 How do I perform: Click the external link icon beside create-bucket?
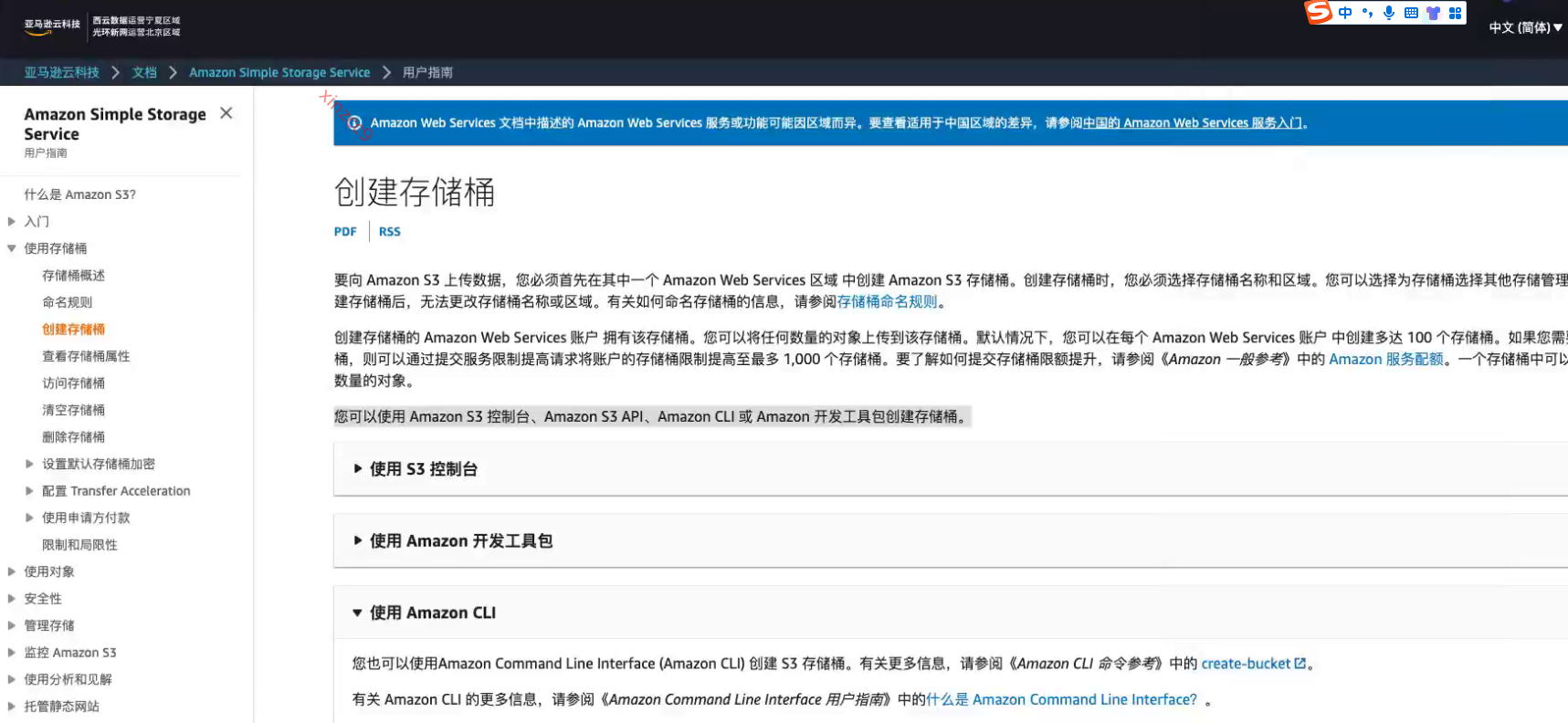(1300, 664)
